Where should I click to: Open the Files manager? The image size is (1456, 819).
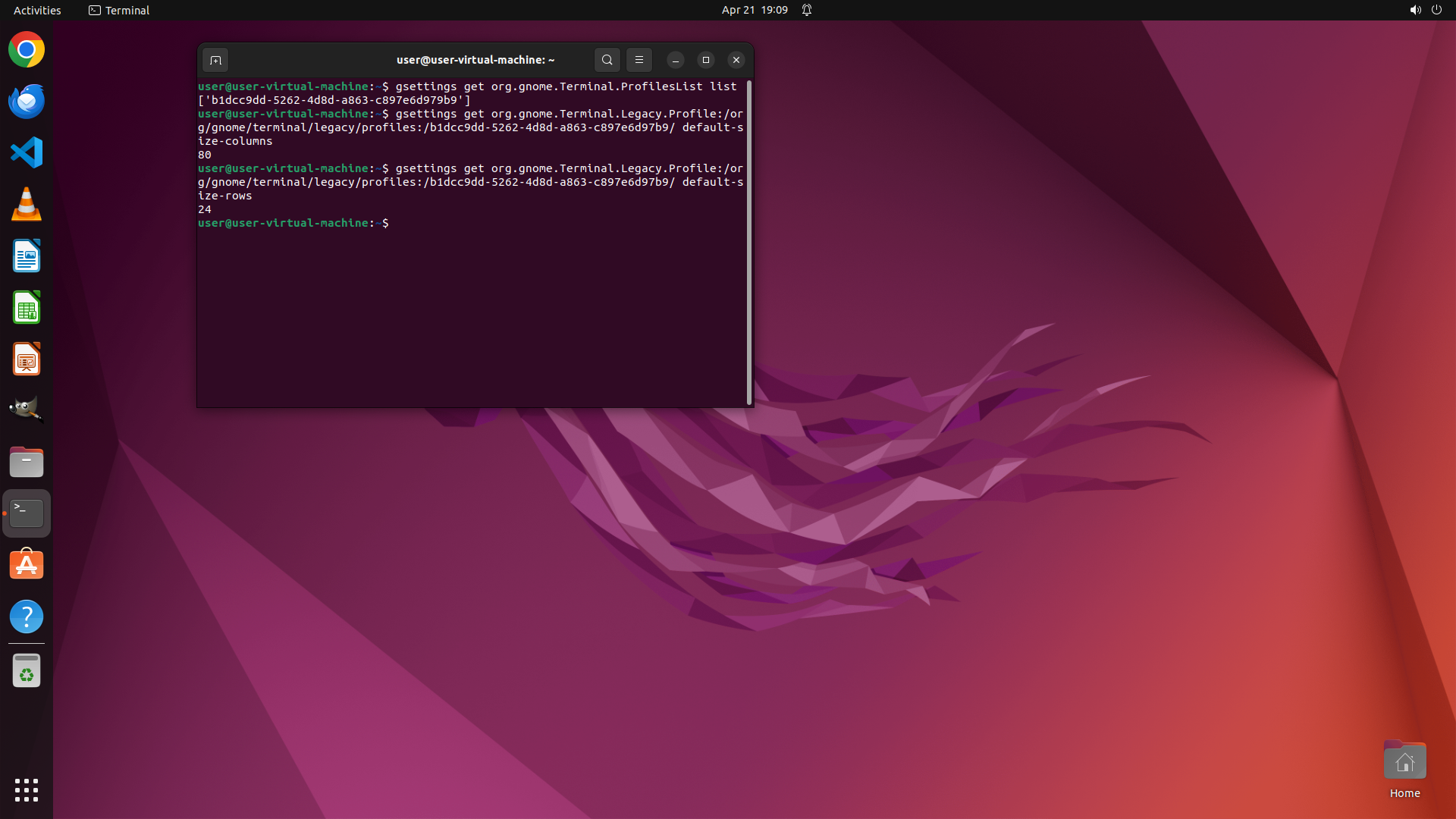tap(27, 462)
